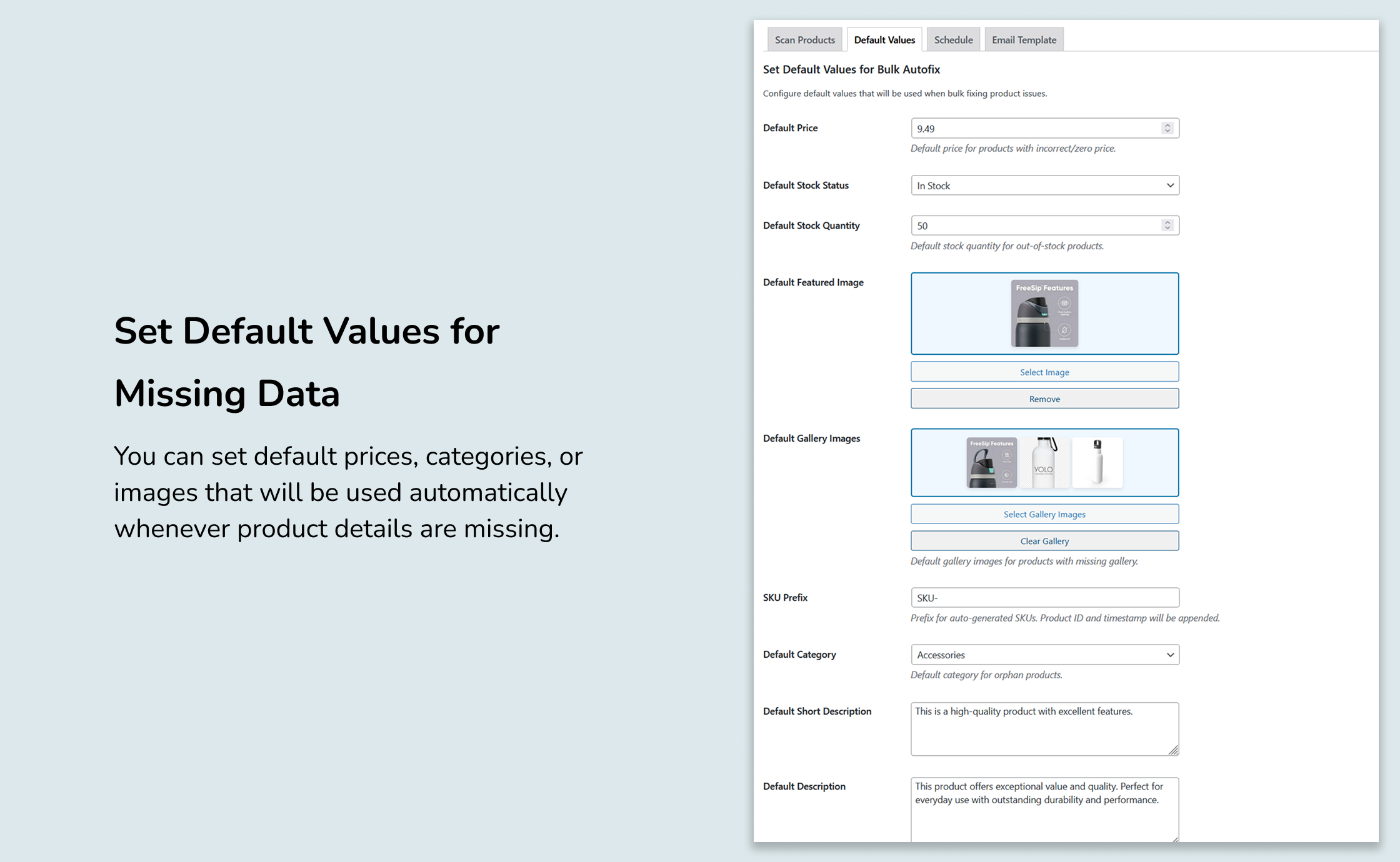Screen dimensions: 1400x862
Task: Open the Email Template tab
Action: click(x=1024, y=39)
